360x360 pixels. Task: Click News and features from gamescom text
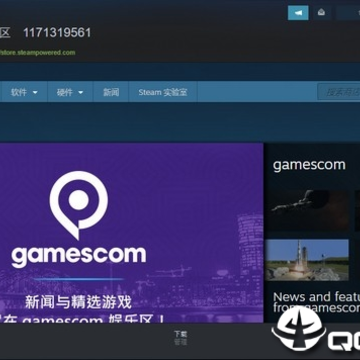(316, 302)
